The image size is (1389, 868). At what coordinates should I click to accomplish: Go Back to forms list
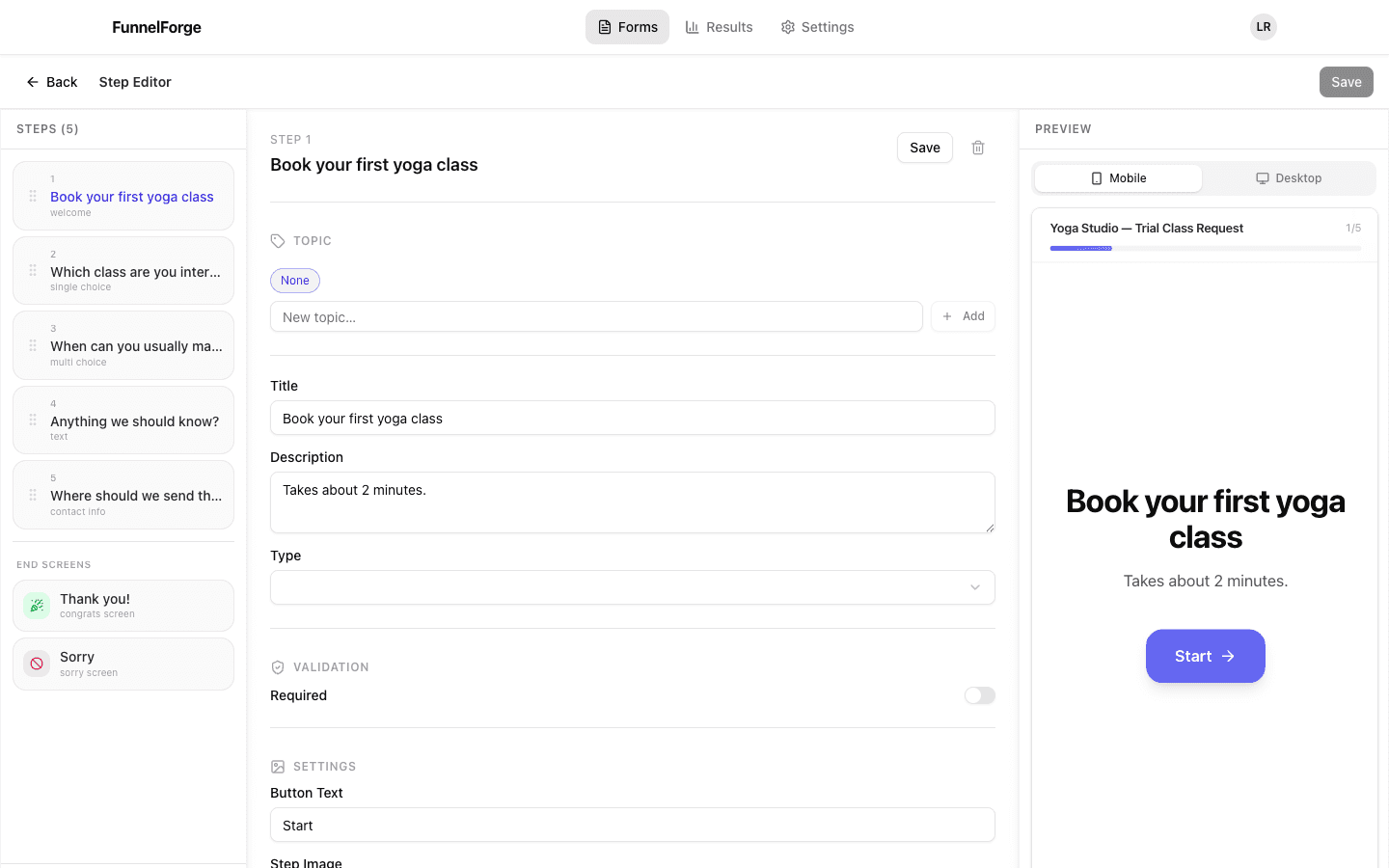pos(52,82)
